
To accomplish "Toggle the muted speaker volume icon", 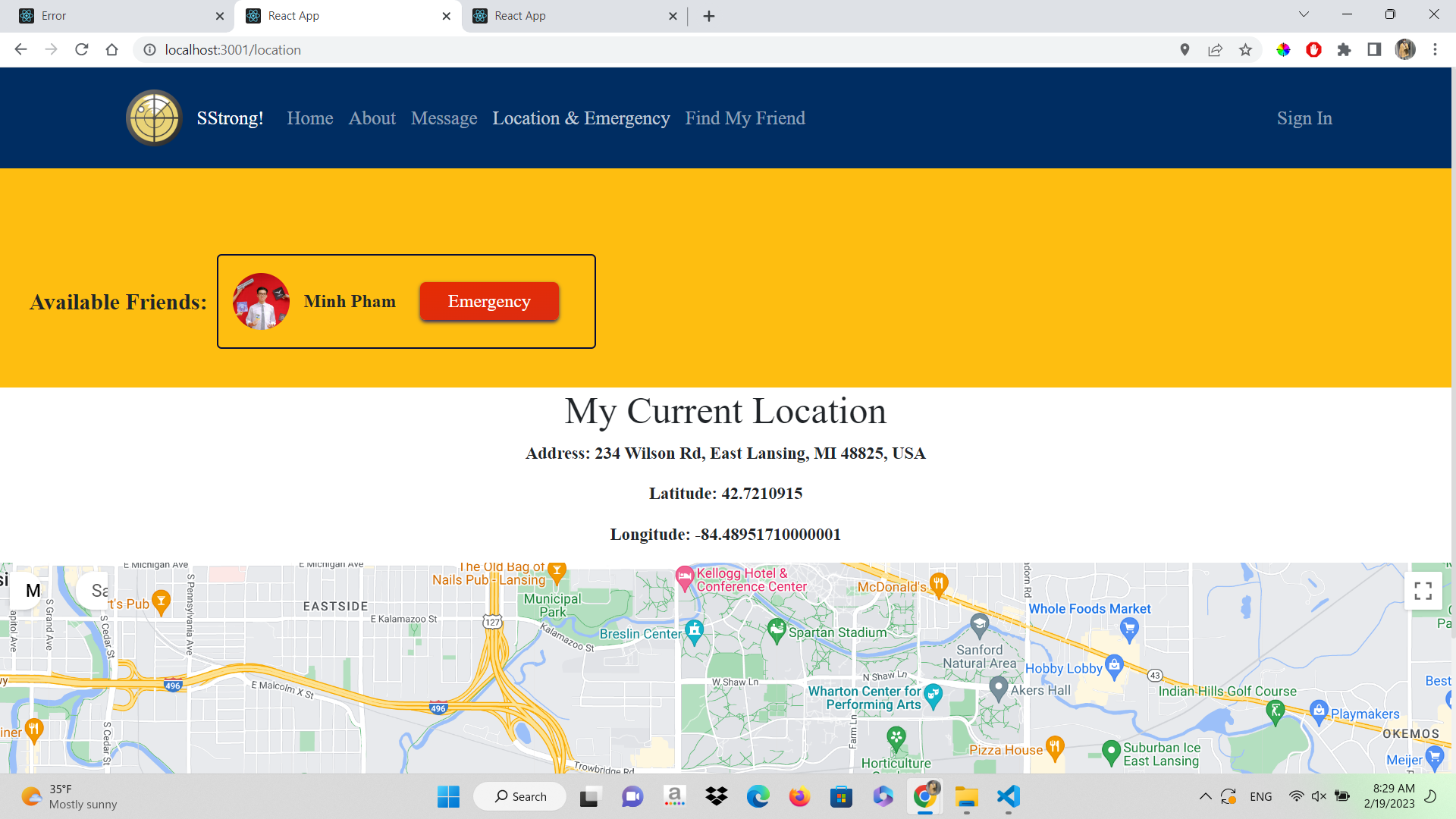I will pyautogui.click(x=1319, y=796).
